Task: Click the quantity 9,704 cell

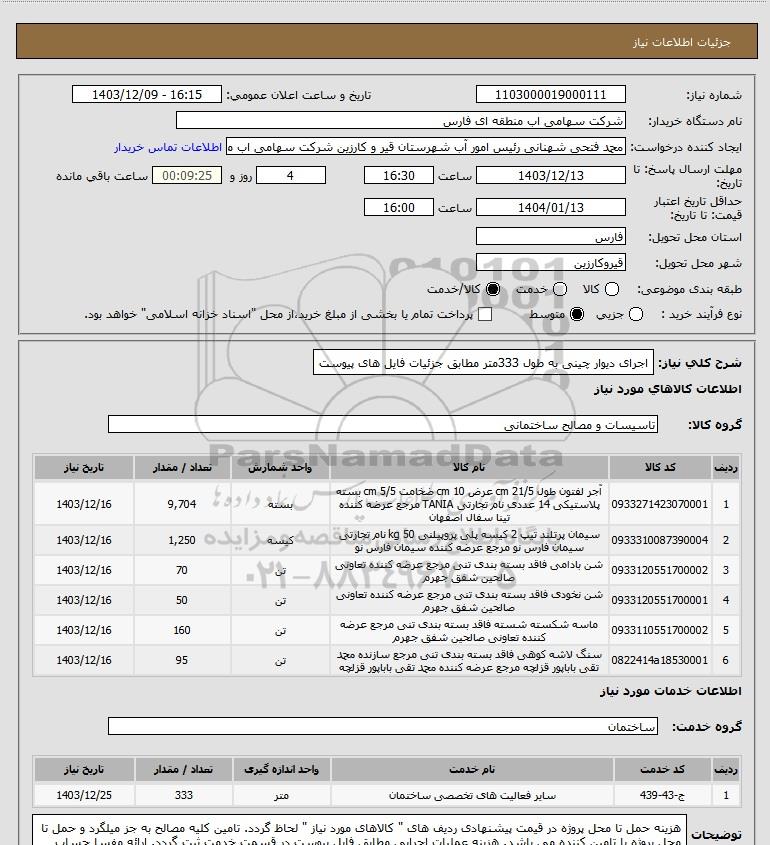Action: coord(182,504)
